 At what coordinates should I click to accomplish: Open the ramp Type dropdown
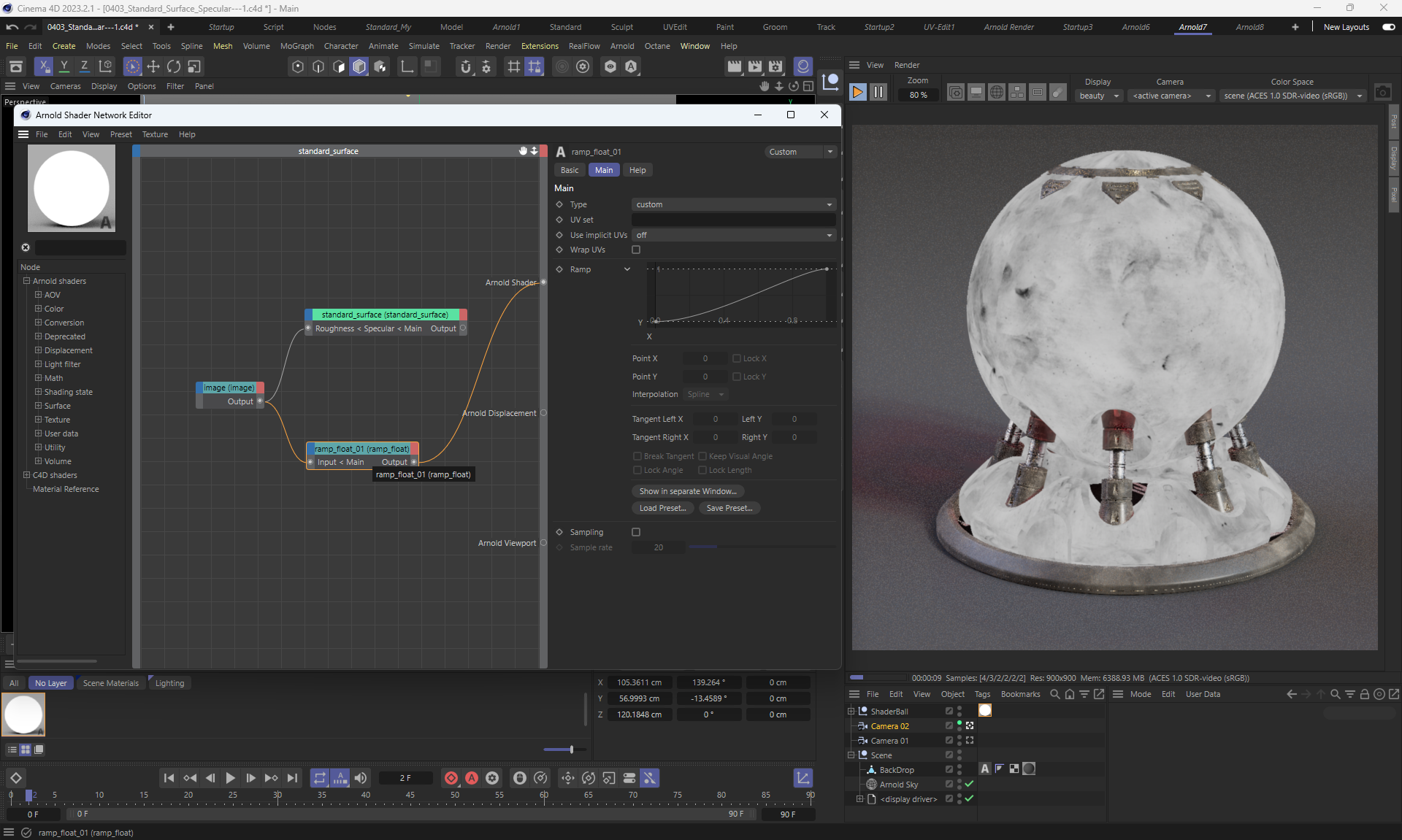(x=733, y=204)
